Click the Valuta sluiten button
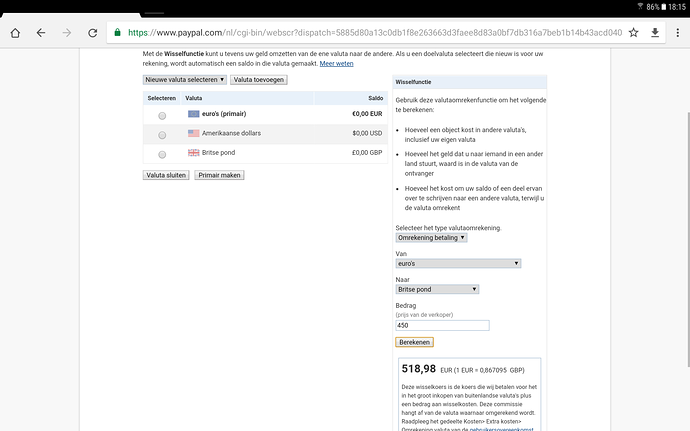The width and height of the screenshot is (690, 431). (x=166, y=175)
